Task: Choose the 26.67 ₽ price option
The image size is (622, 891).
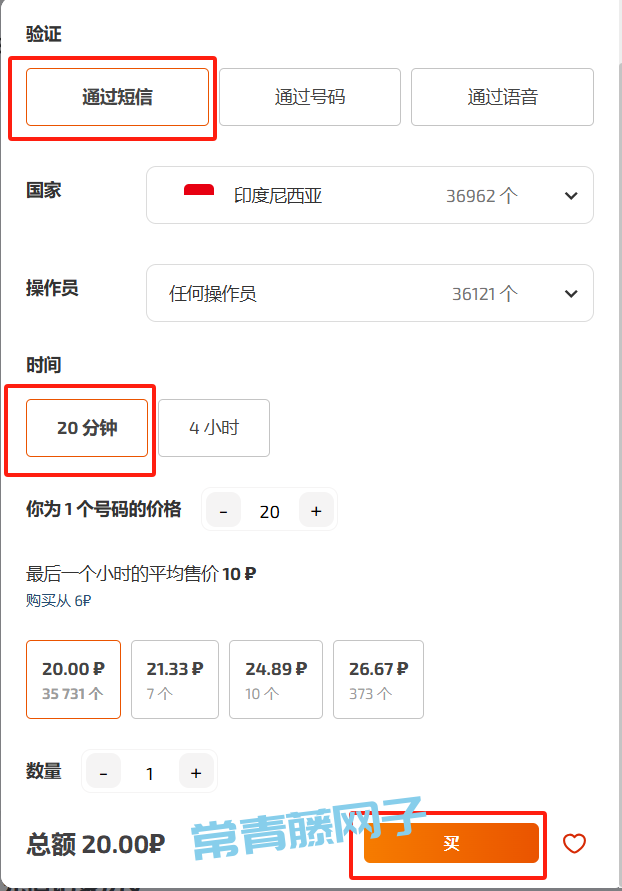Action: click(378, 679)
